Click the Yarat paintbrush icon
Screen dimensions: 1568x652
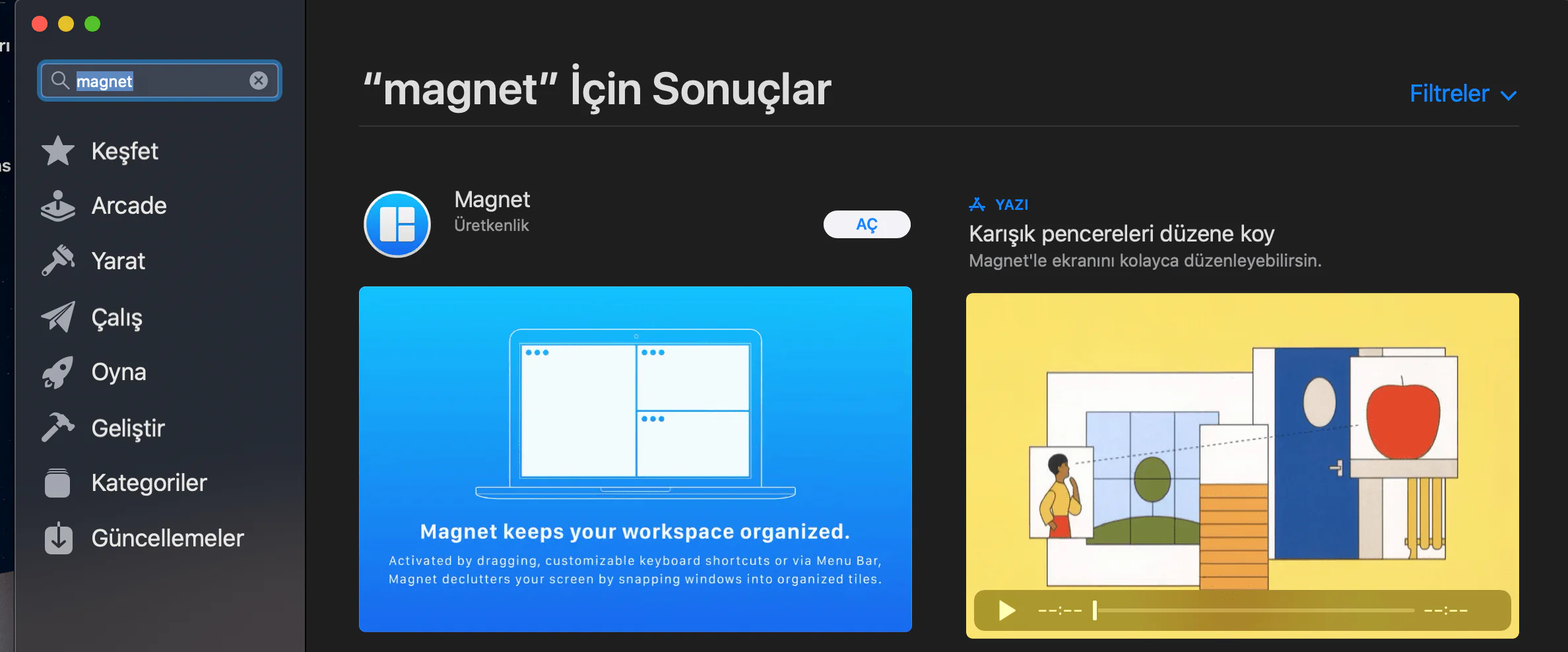[x=58, y=261]
